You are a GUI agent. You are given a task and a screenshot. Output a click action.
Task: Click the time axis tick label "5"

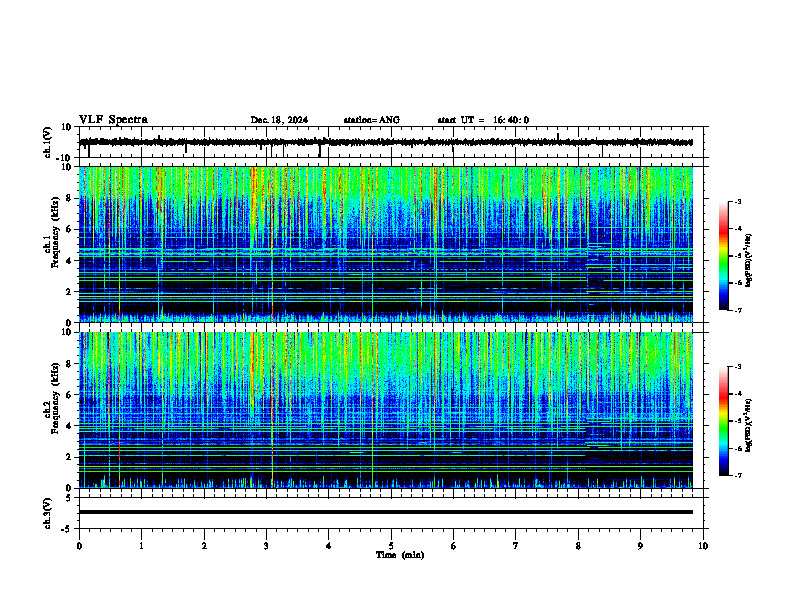[x=391, y=546]
